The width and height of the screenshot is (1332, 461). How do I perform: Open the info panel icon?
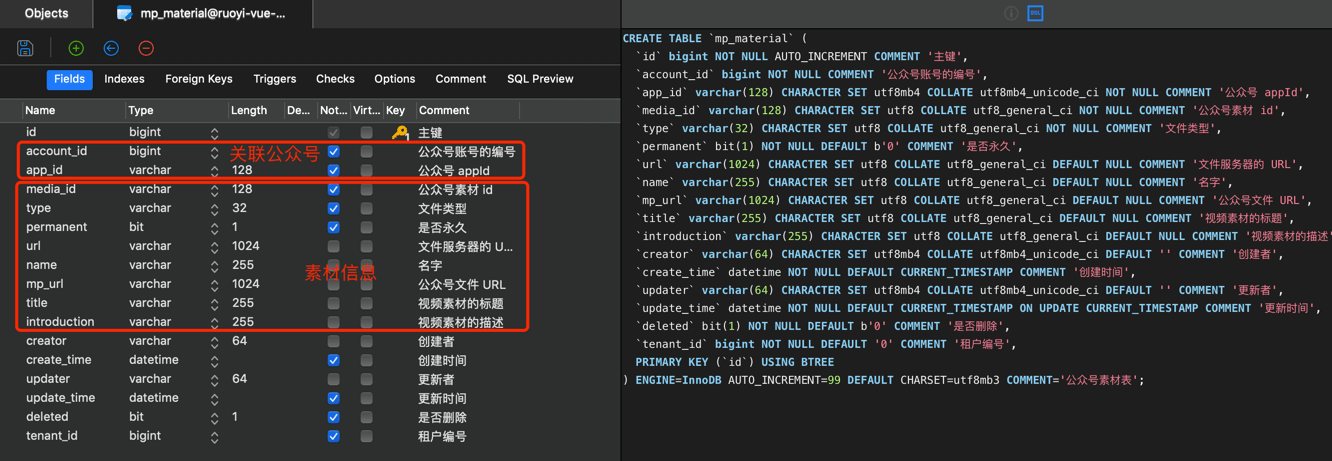(1011, 13)
